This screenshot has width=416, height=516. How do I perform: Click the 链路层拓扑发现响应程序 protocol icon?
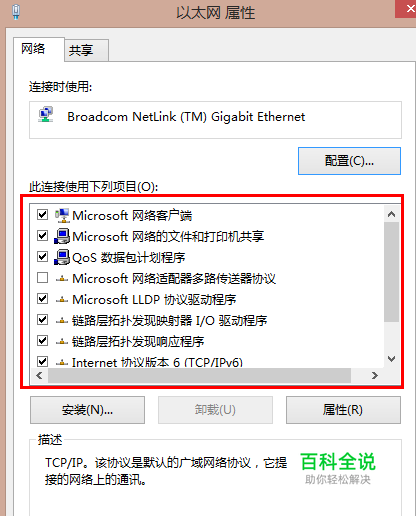pyautogui.click(x=62, y=342)
